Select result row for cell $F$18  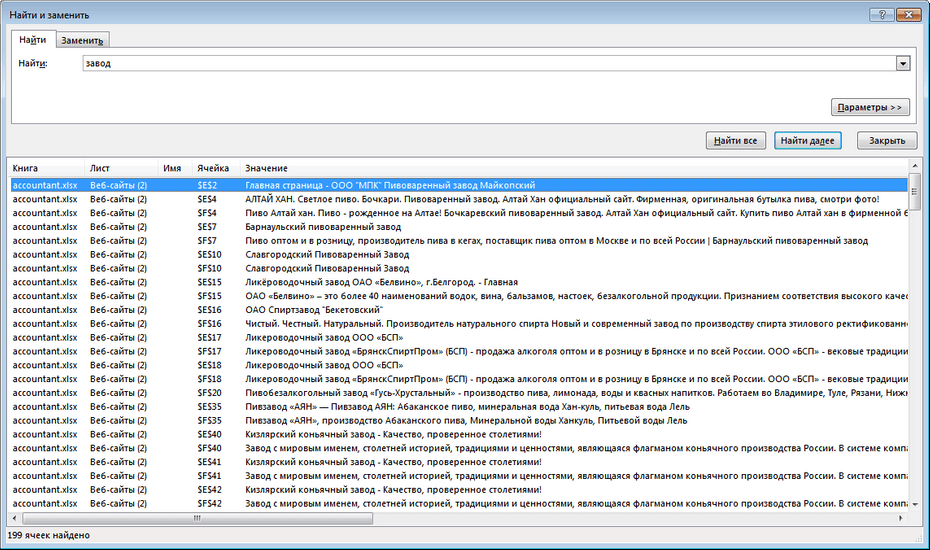[459, 379]
